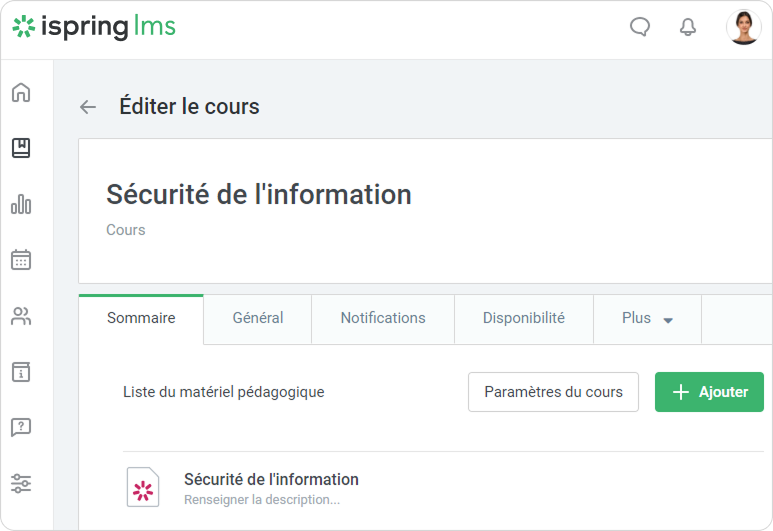The image size is (773, 531).
Task: Open the Courses book icon in sidebar
Action: [x=21, y=148]
